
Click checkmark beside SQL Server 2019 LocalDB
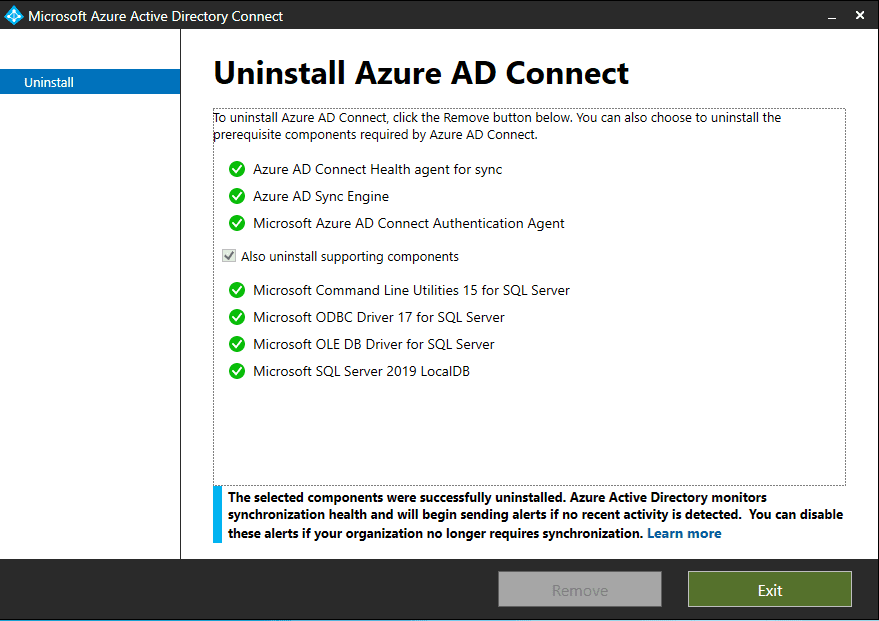pyautogui.click(x=237, y=370)
